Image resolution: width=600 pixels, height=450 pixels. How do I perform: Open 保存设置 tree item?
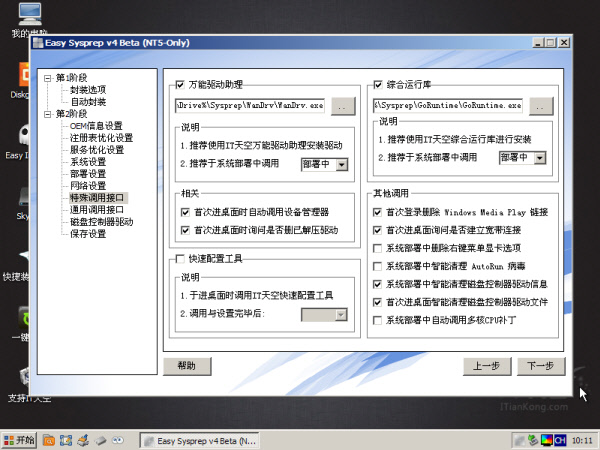pyautogui.click(x=88, y=233)
